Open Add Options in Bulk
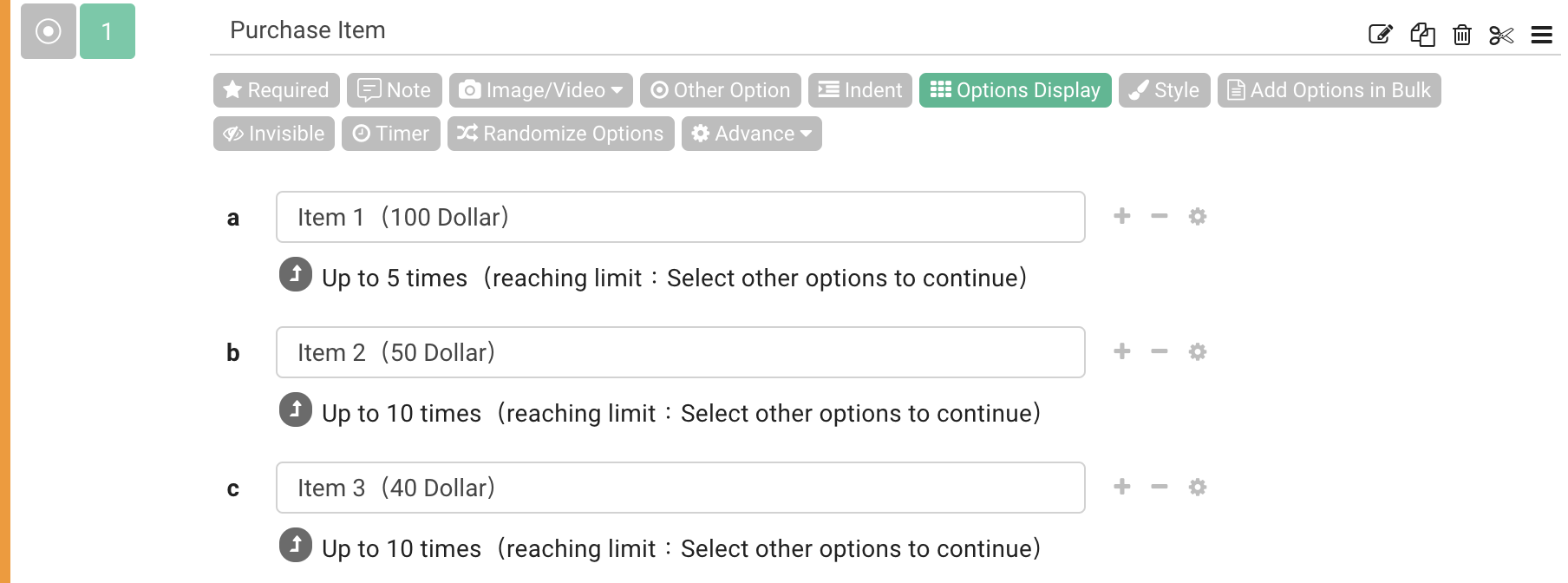 [x=1330, y=89]
